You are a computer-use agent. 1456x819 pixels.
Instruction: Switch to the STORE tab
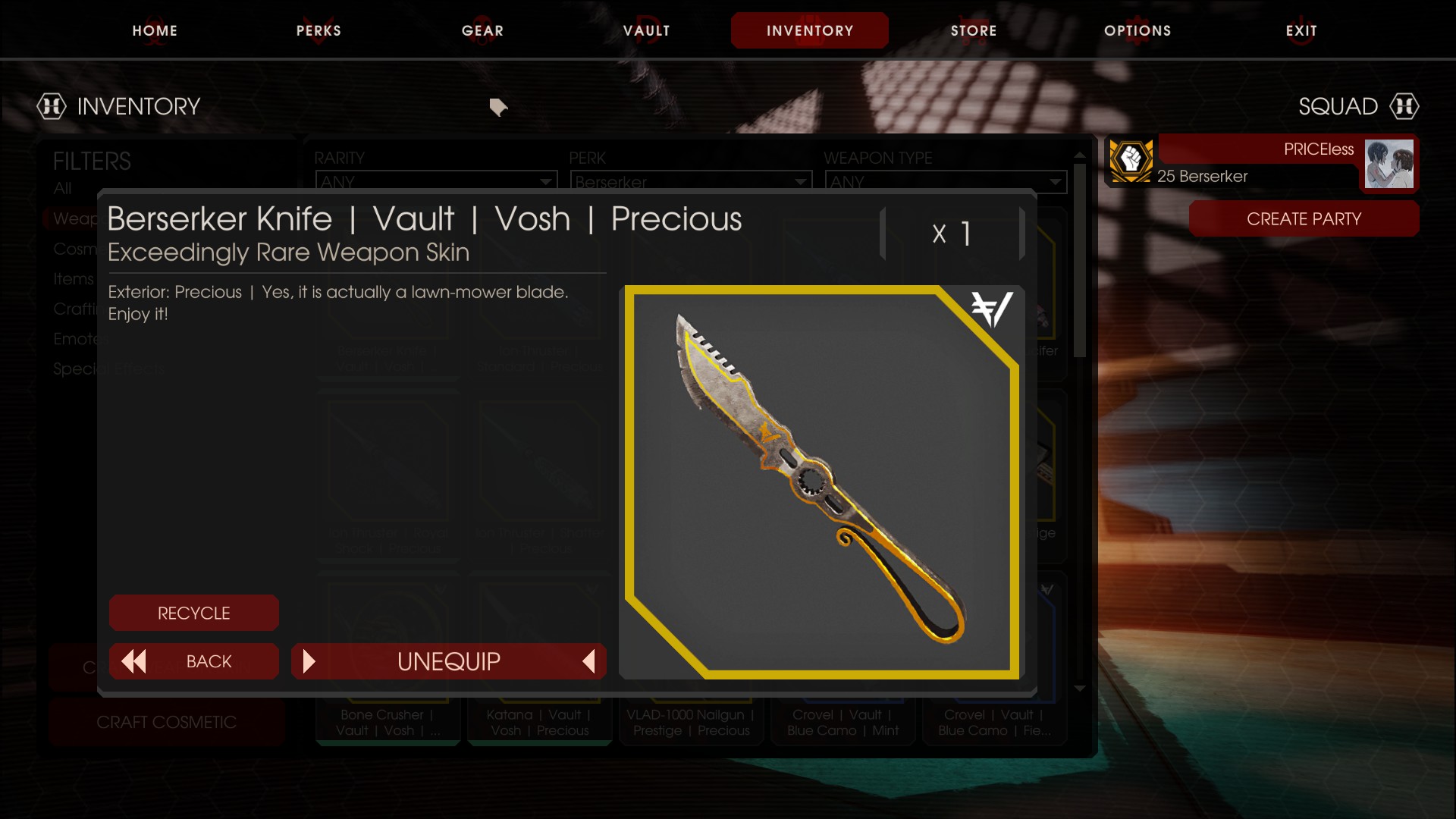coord(974,30)
